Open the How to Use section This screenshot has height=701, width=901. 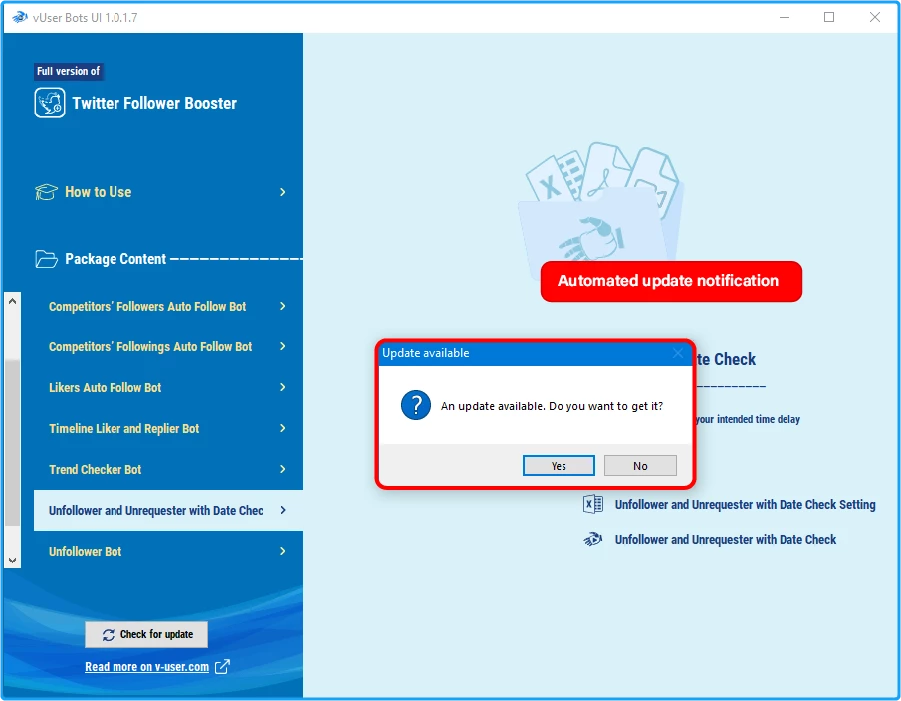pos(98,192)
